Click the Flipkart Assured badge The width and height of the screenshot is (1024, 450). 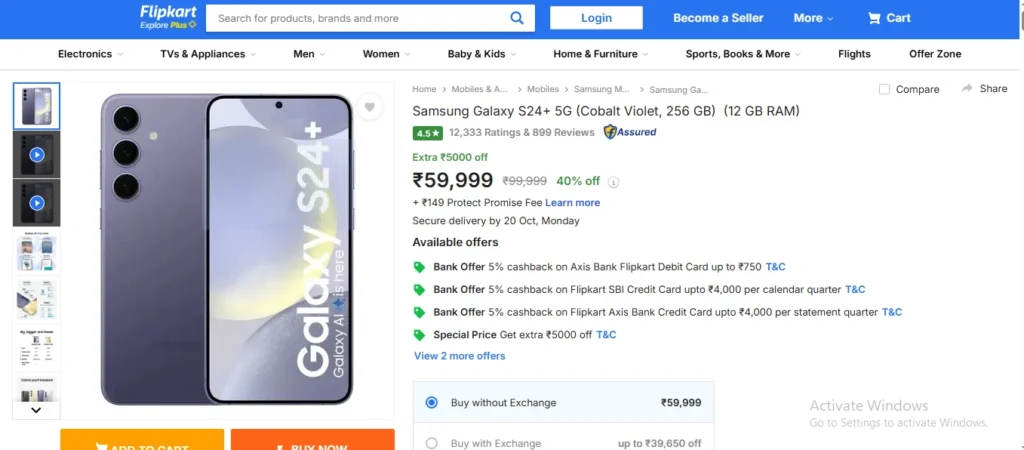(x=630, y=132)
